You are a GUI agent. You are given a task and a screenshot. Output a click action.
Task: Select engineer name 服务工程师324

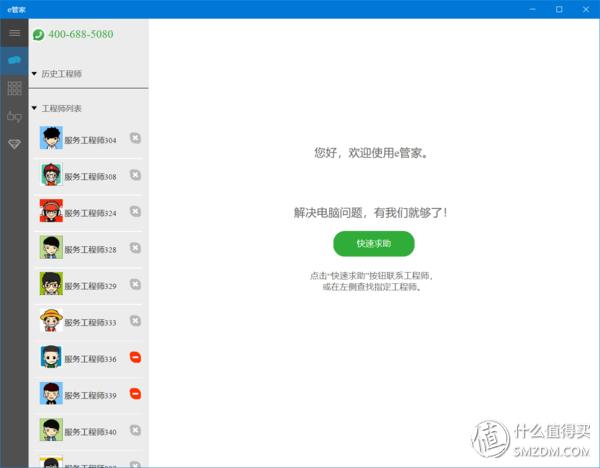pyautogui.click(x=90, y=213)
